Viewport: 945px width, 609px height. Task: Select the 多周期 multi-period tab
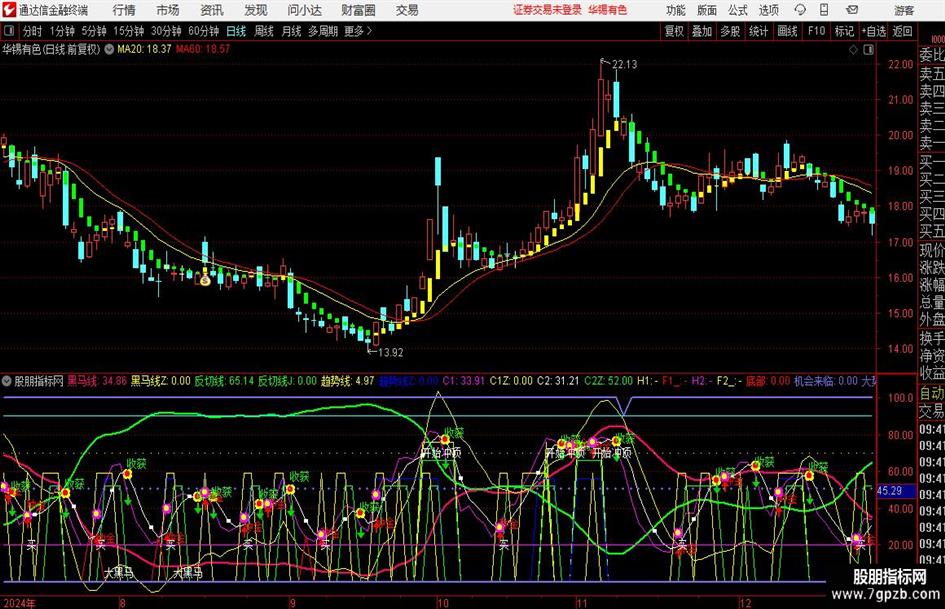point(323,31)
